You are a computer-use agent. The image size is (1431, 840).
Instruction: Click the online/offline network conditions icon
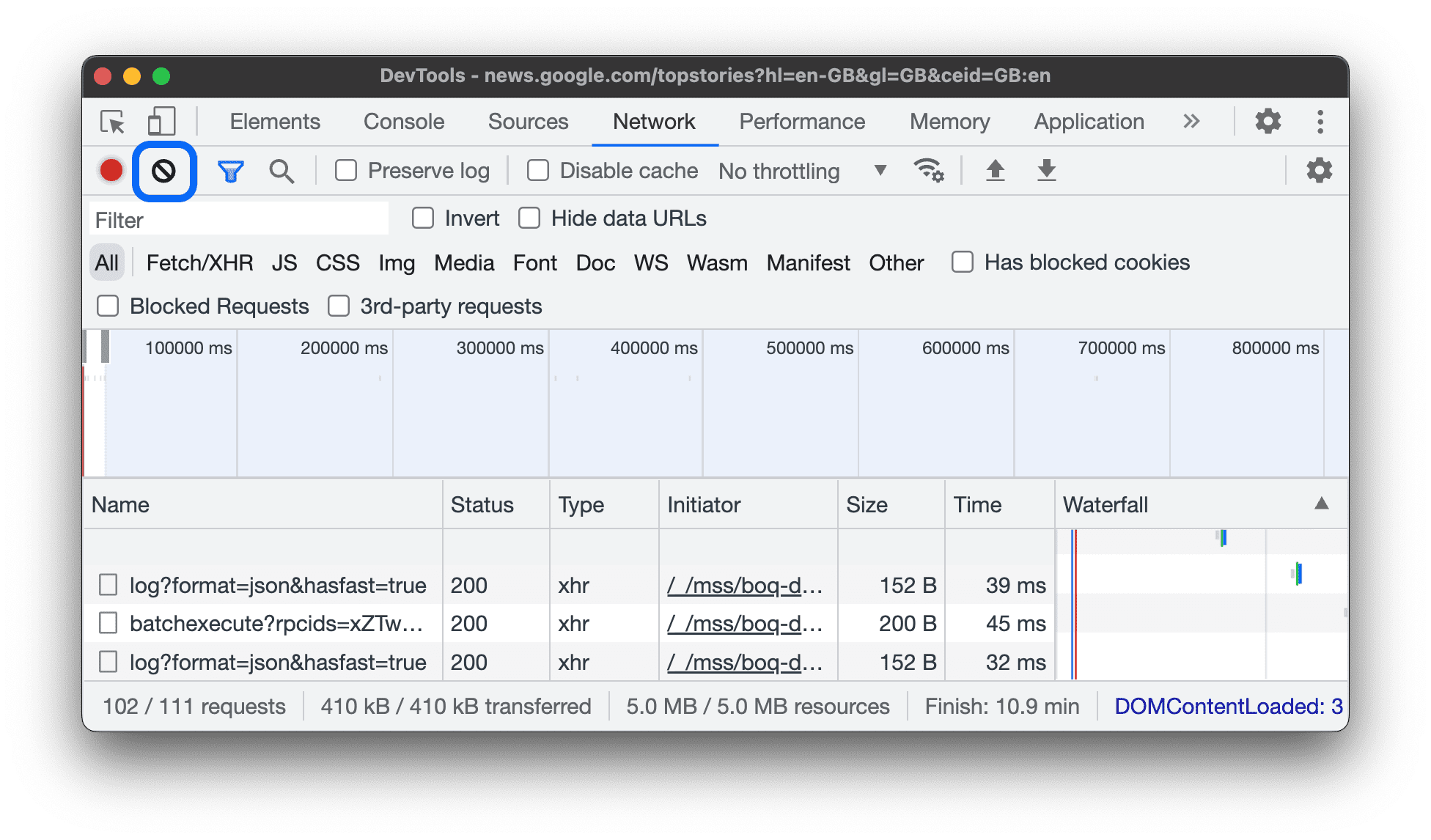point(928,170)
